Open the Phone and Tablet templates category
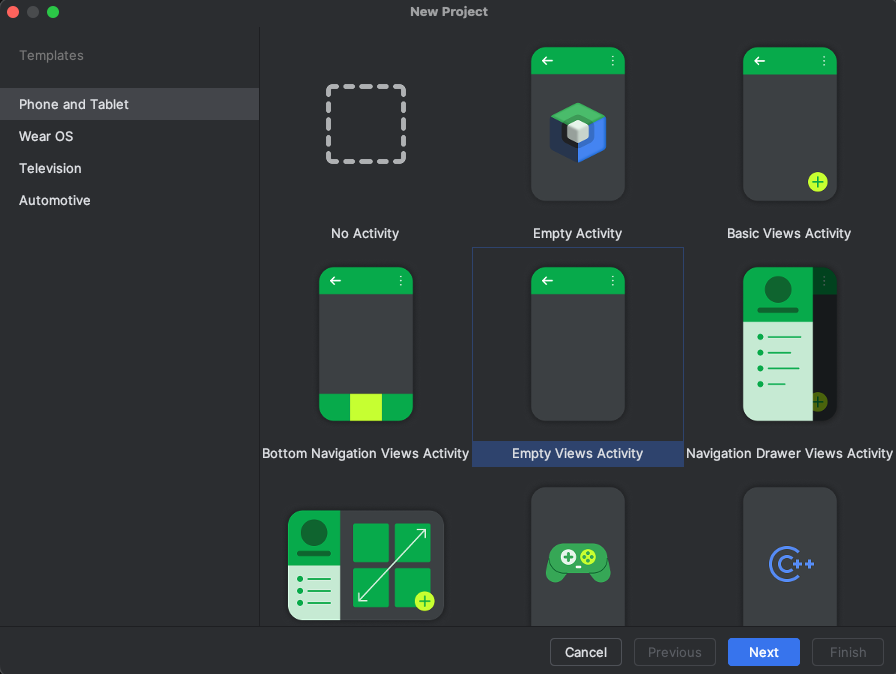Screen dimensions: 896x674 (x=130, y=104)
